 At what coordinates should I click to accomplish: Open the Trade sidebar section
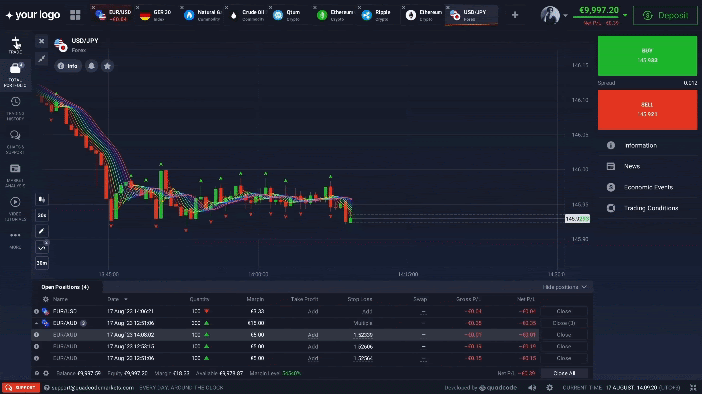pos(16,46)
